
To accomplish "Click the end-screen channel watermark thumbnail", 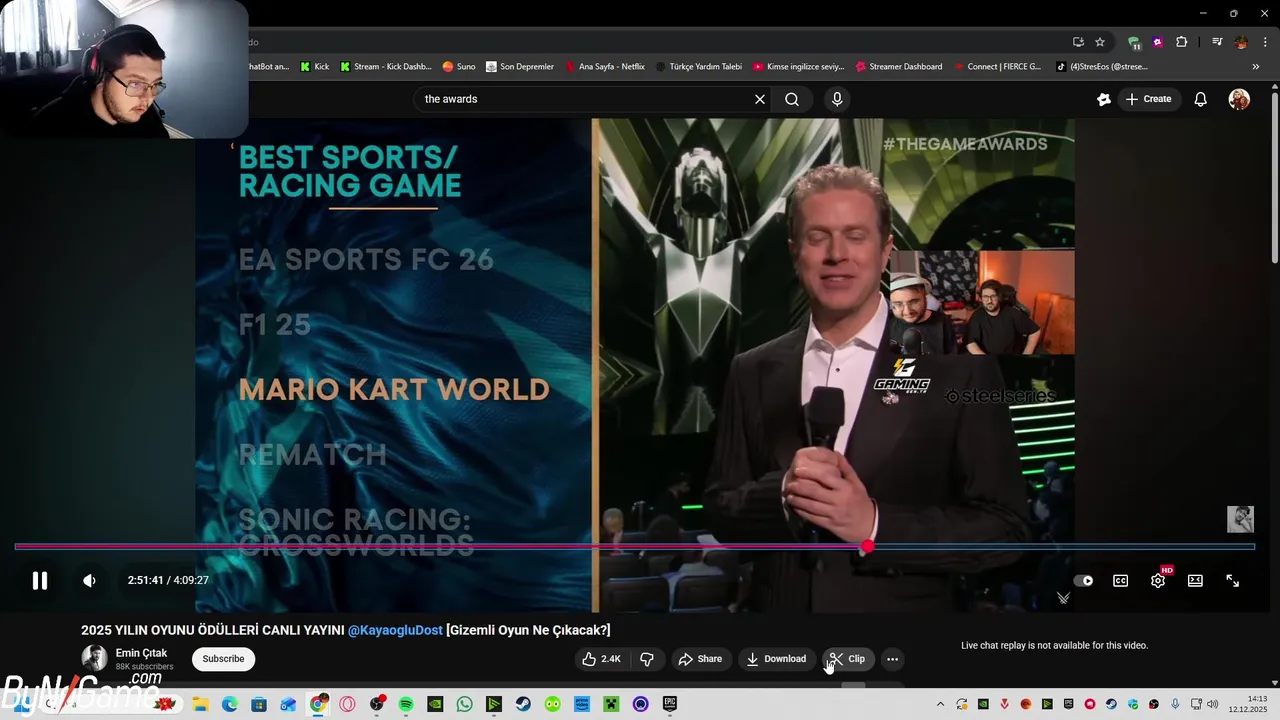I will pos(1240,519).
